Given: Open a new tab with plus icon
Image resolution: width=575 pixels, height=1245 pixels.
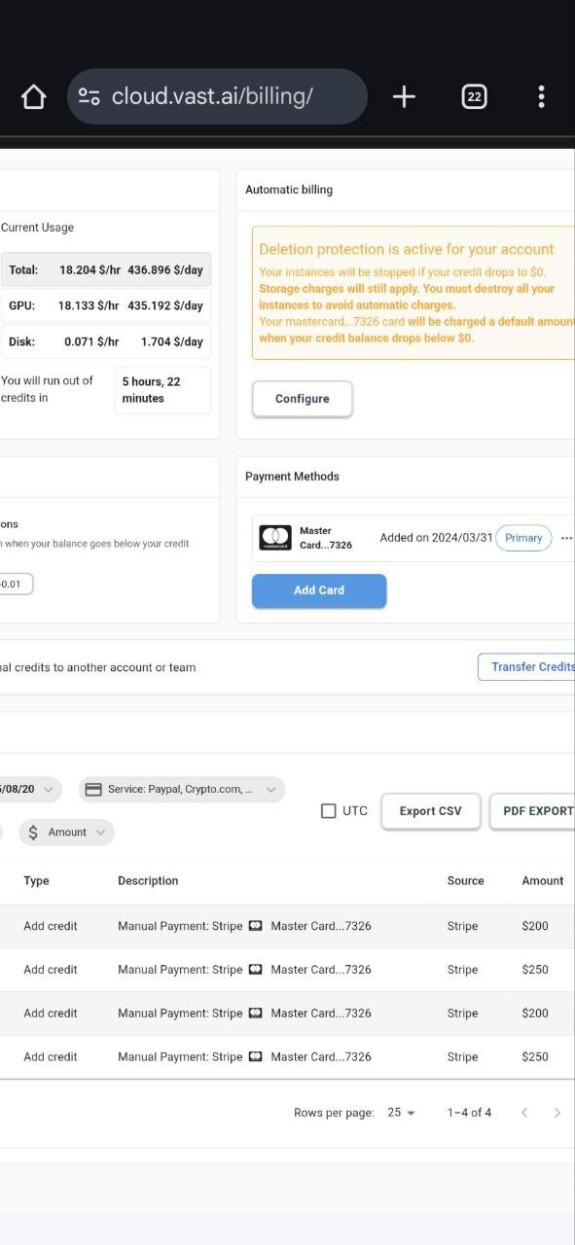Looking at the screenshot, I should pos(404,97).
